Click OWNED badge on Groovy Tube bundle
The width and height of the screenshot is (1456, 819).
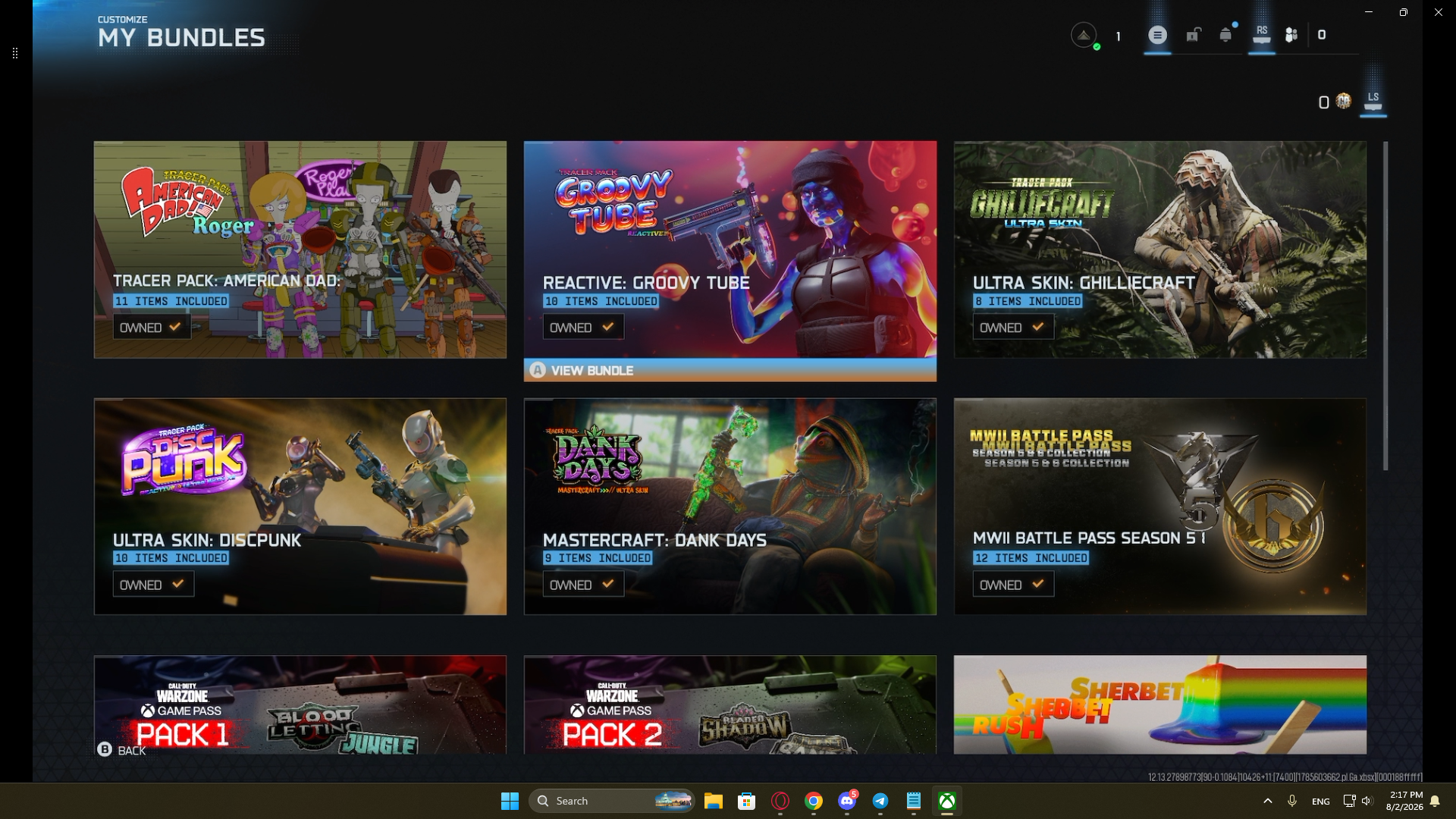tap(582, 328)
